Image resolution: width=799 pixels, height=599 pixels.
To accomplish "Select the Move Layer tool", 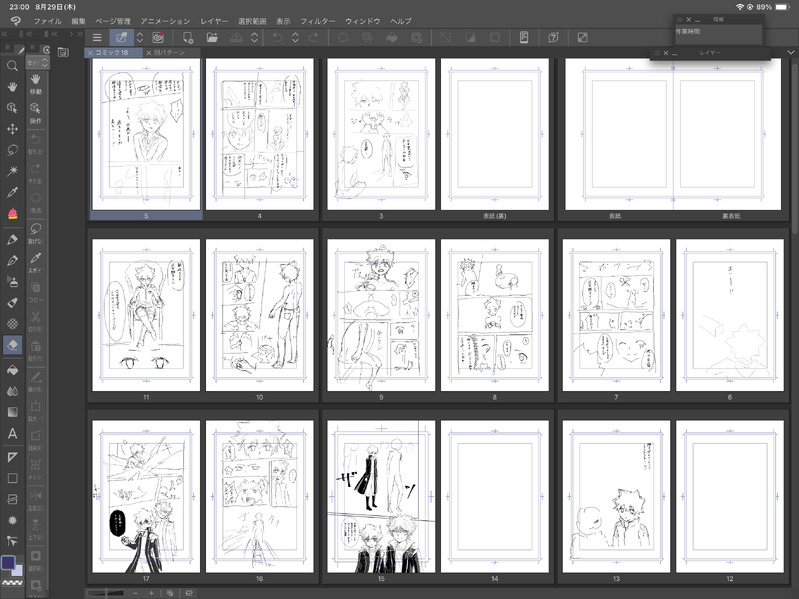I will coord(12,129).
